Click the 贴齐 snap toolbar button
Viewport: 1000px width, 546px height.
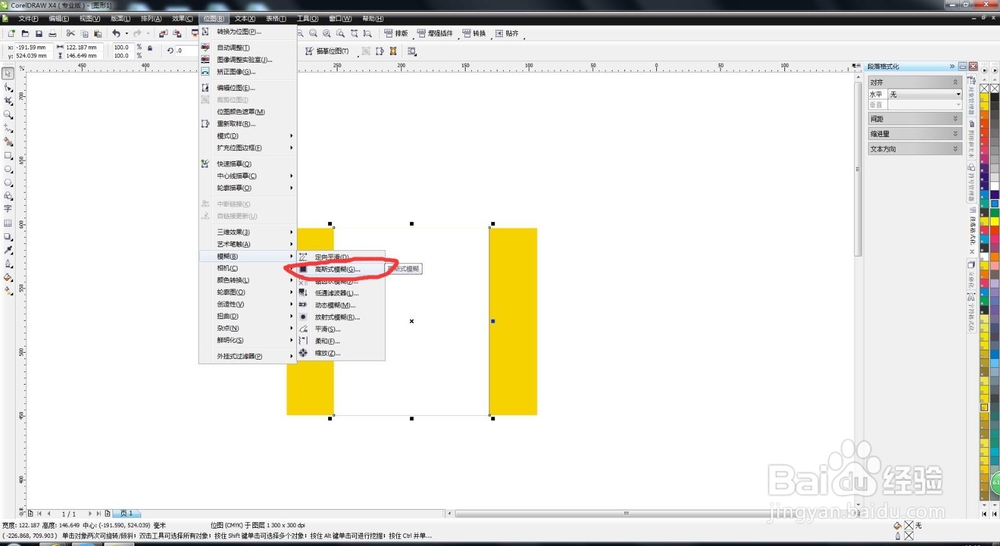click(x=508, y=33)
